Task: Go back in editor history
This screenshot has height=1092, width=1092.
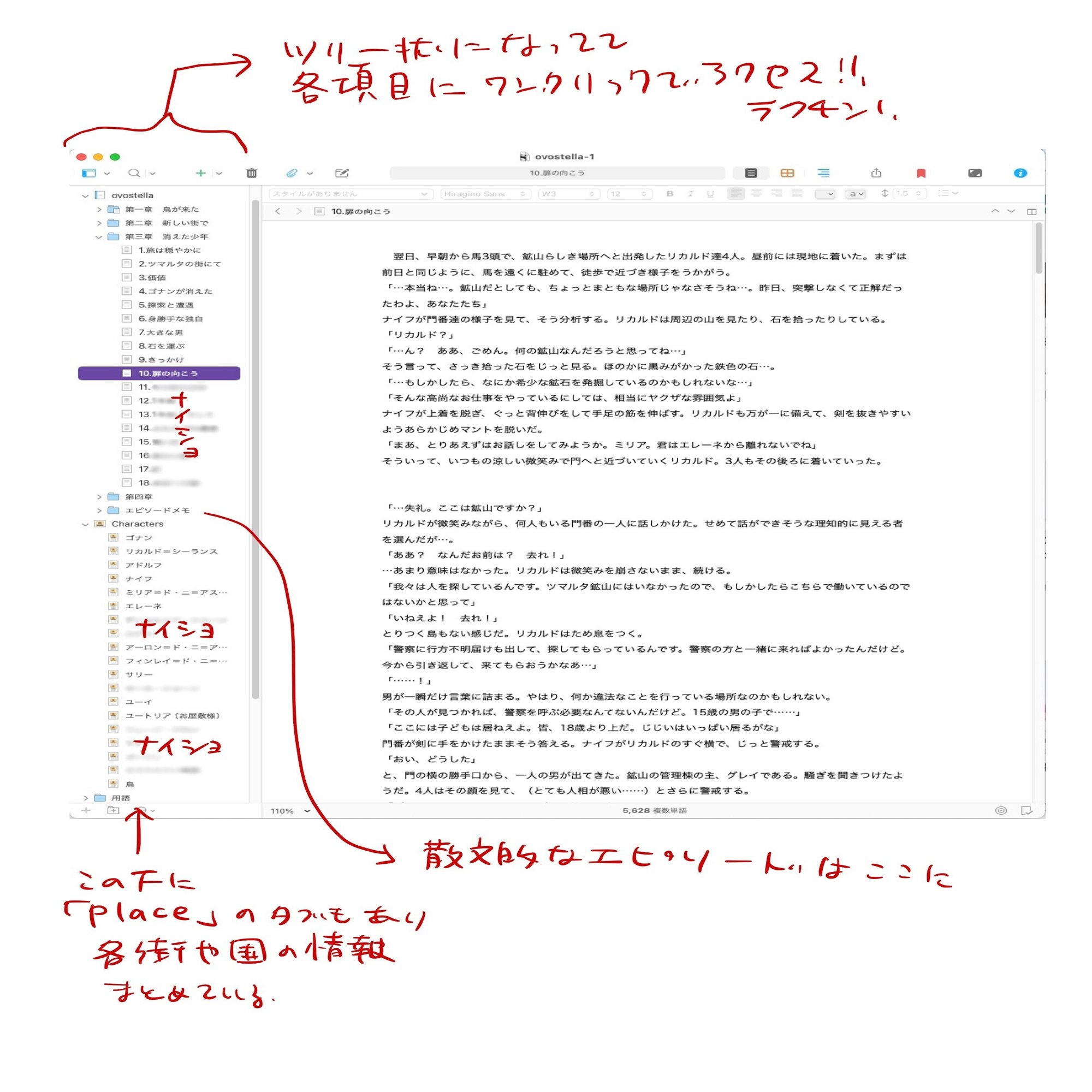Action: 277,211
